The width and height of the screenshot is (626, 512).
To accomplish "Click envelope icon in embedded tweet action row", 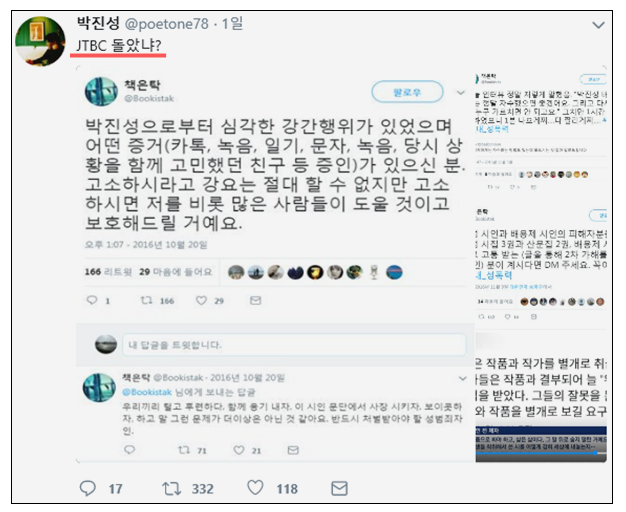I will (256, 300).
